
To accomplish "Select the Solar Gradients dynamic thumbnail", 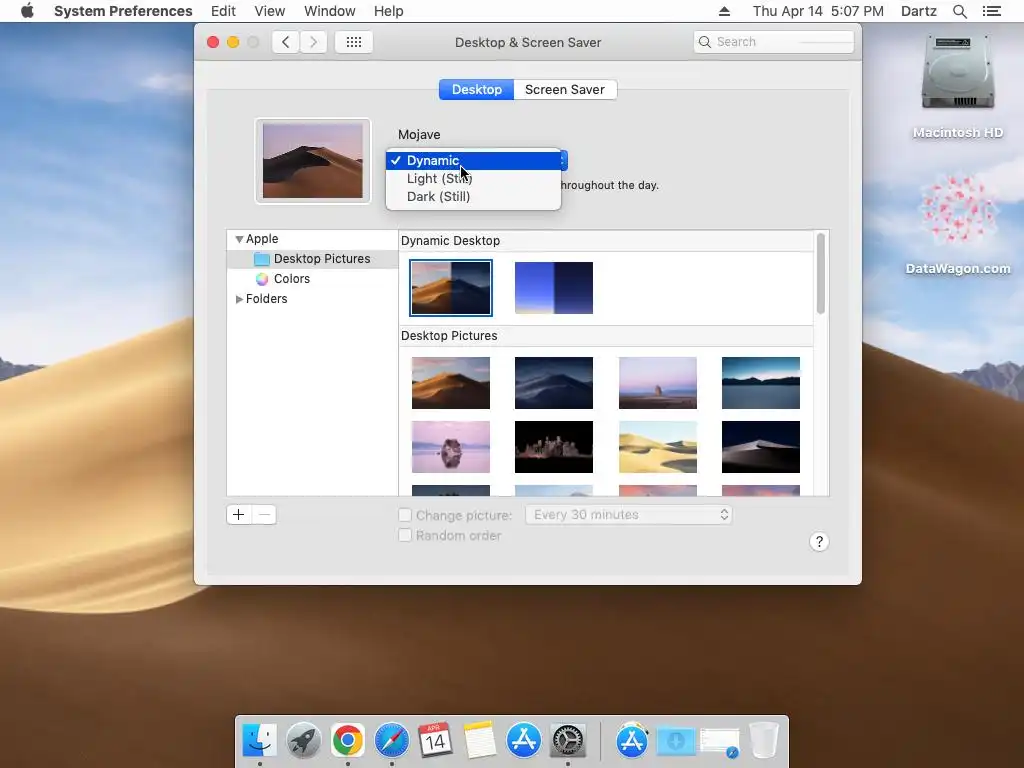I will (554, 288).
